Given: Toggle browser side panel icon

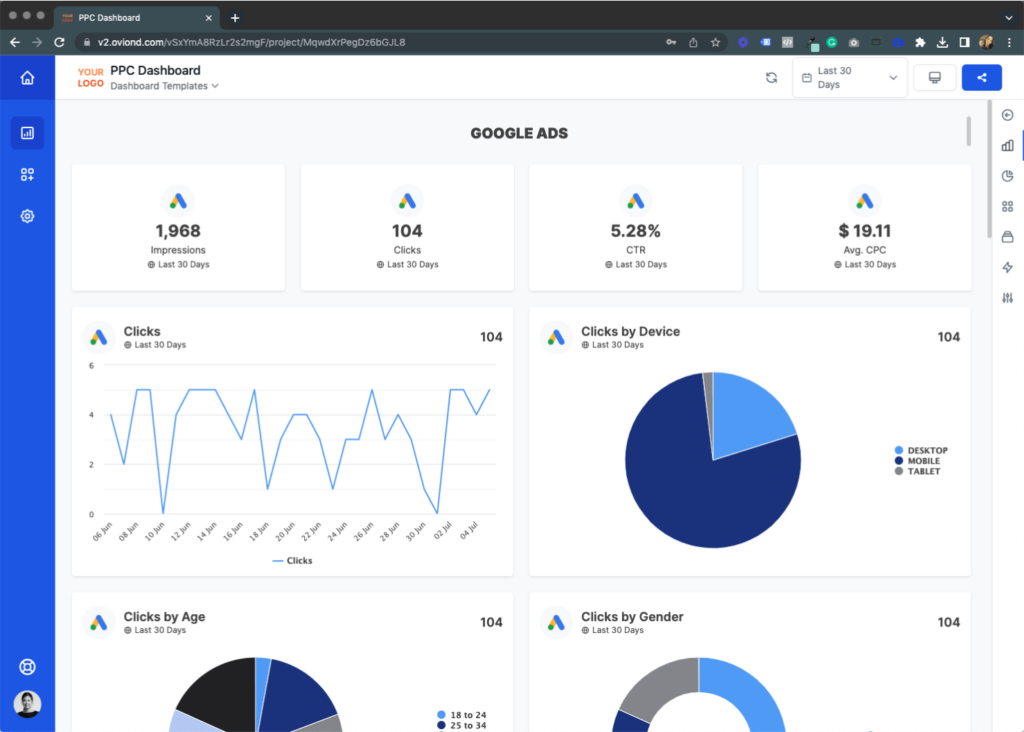Looking at the screenshot, I should click(964, 42).
